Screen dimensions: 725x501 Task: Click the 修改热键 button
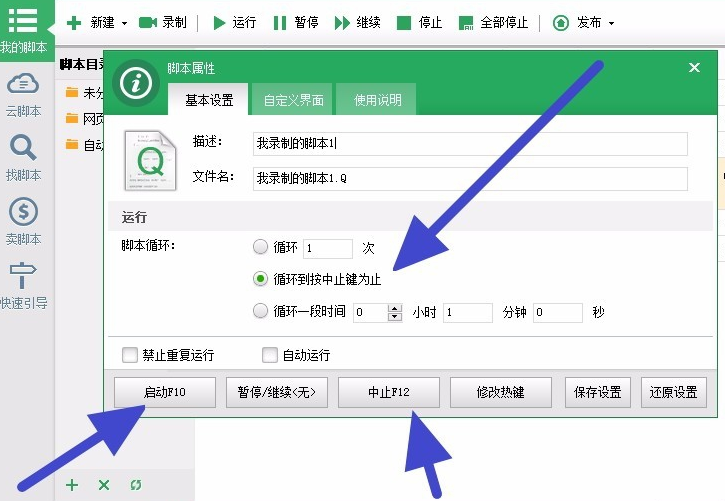click(x=500, y=393)
